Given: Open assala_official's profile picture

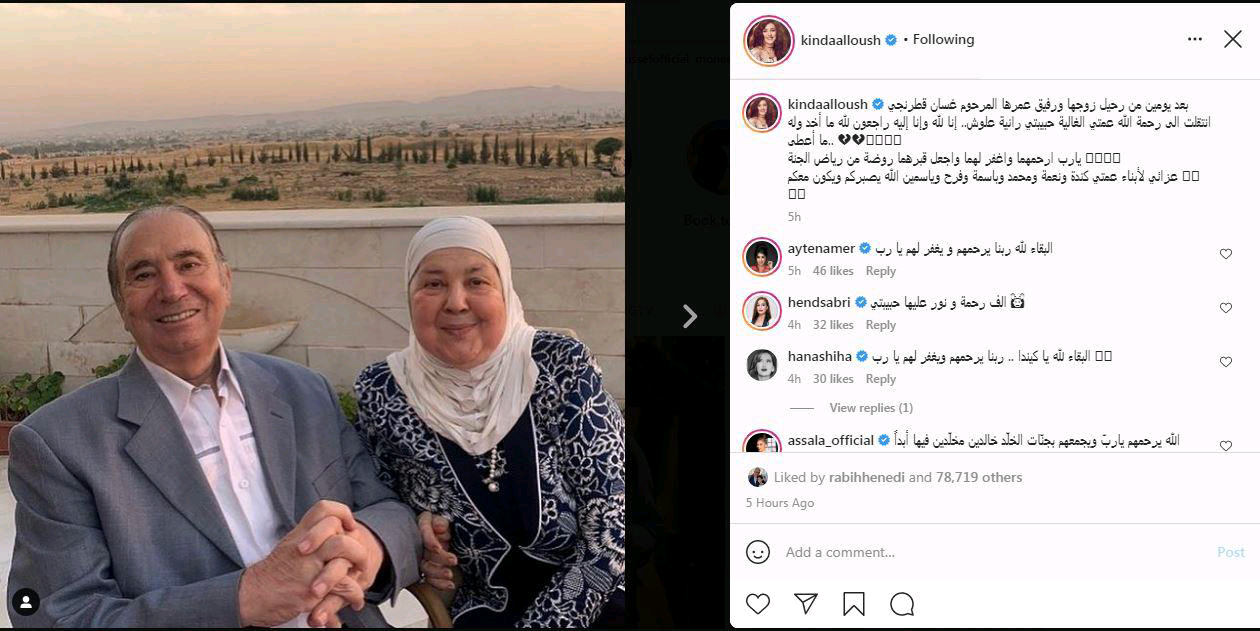Looking at the screenshot, I should [762, 441].
